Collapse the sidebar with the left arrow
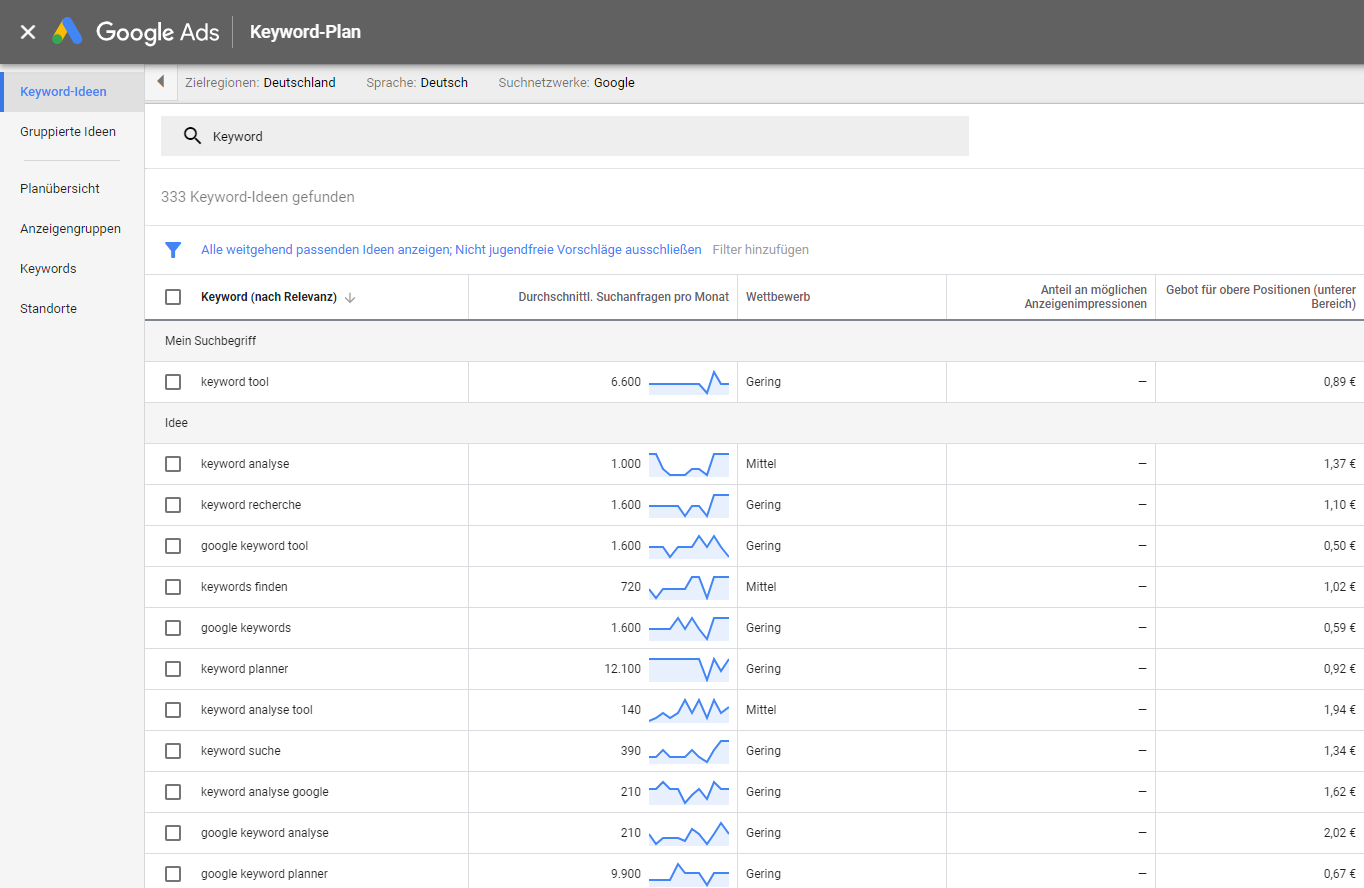This screenshot has width=1364, height=888. [x=160, y=82]
